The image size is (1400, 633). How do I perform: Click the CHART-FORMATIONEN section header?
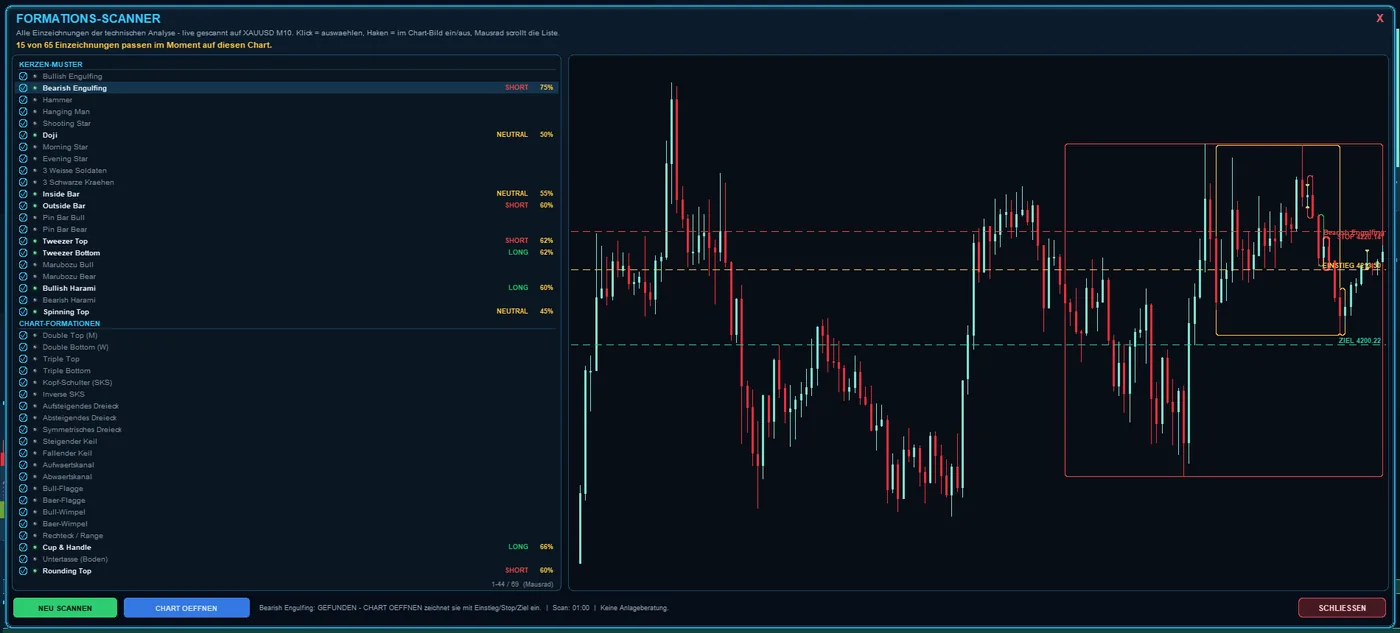[x=59, y=324]
